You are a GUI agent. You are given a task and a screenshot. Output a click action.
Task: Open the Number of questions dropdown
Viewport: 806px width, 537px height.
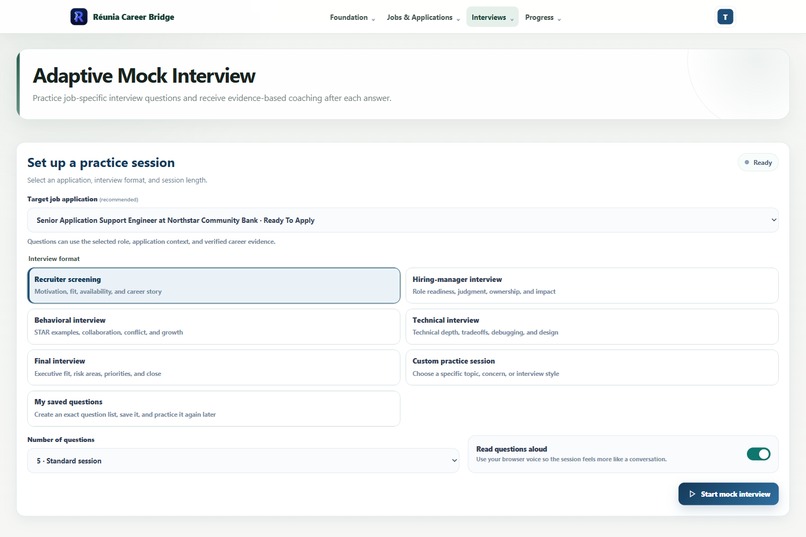[243, 460]
